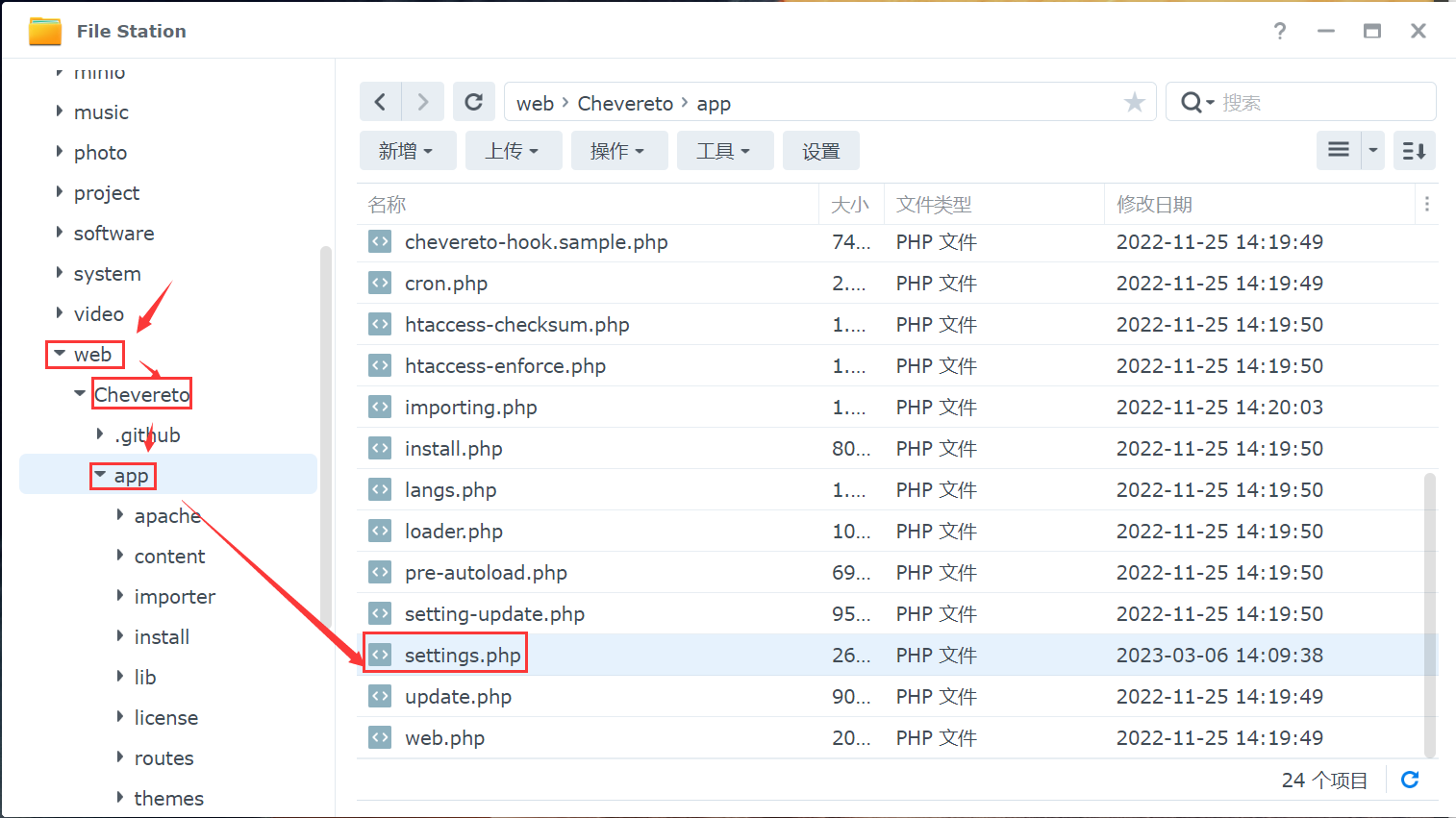Select license folder in tree

click(x=165, y=718)
